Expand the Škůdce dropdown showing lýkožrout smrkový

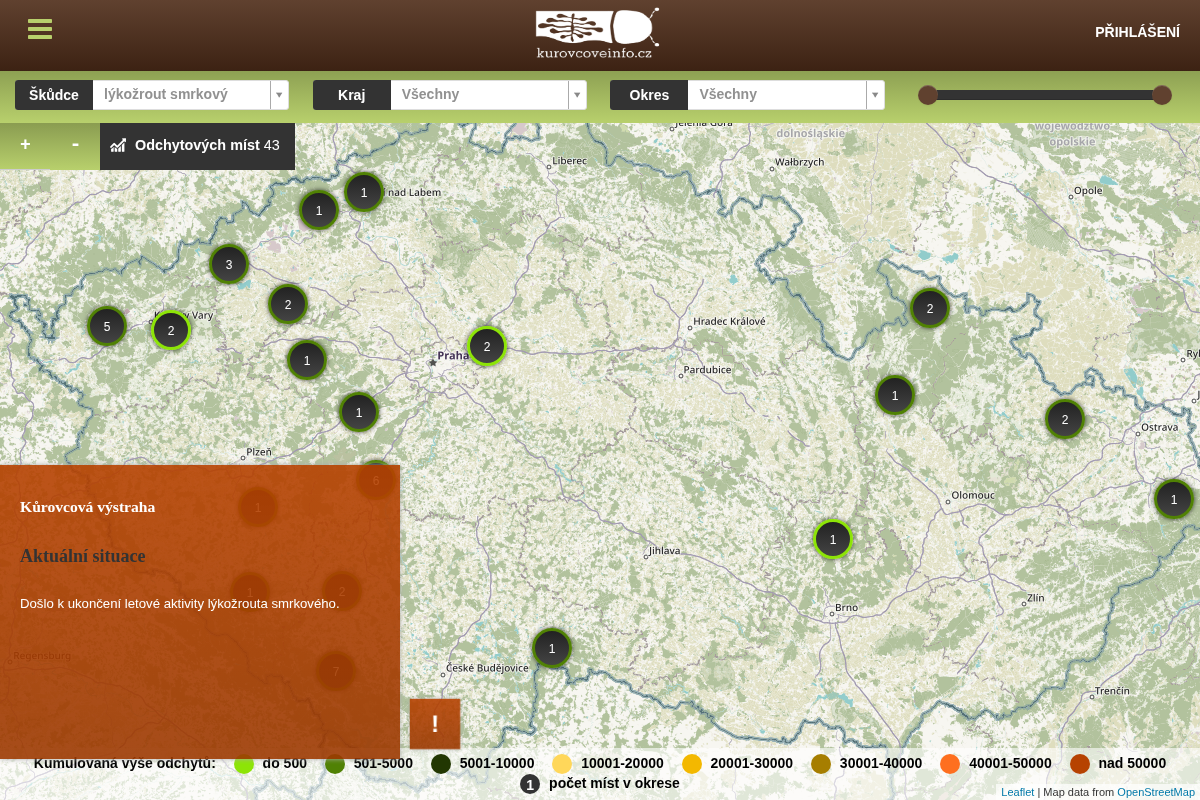point(190,95)
